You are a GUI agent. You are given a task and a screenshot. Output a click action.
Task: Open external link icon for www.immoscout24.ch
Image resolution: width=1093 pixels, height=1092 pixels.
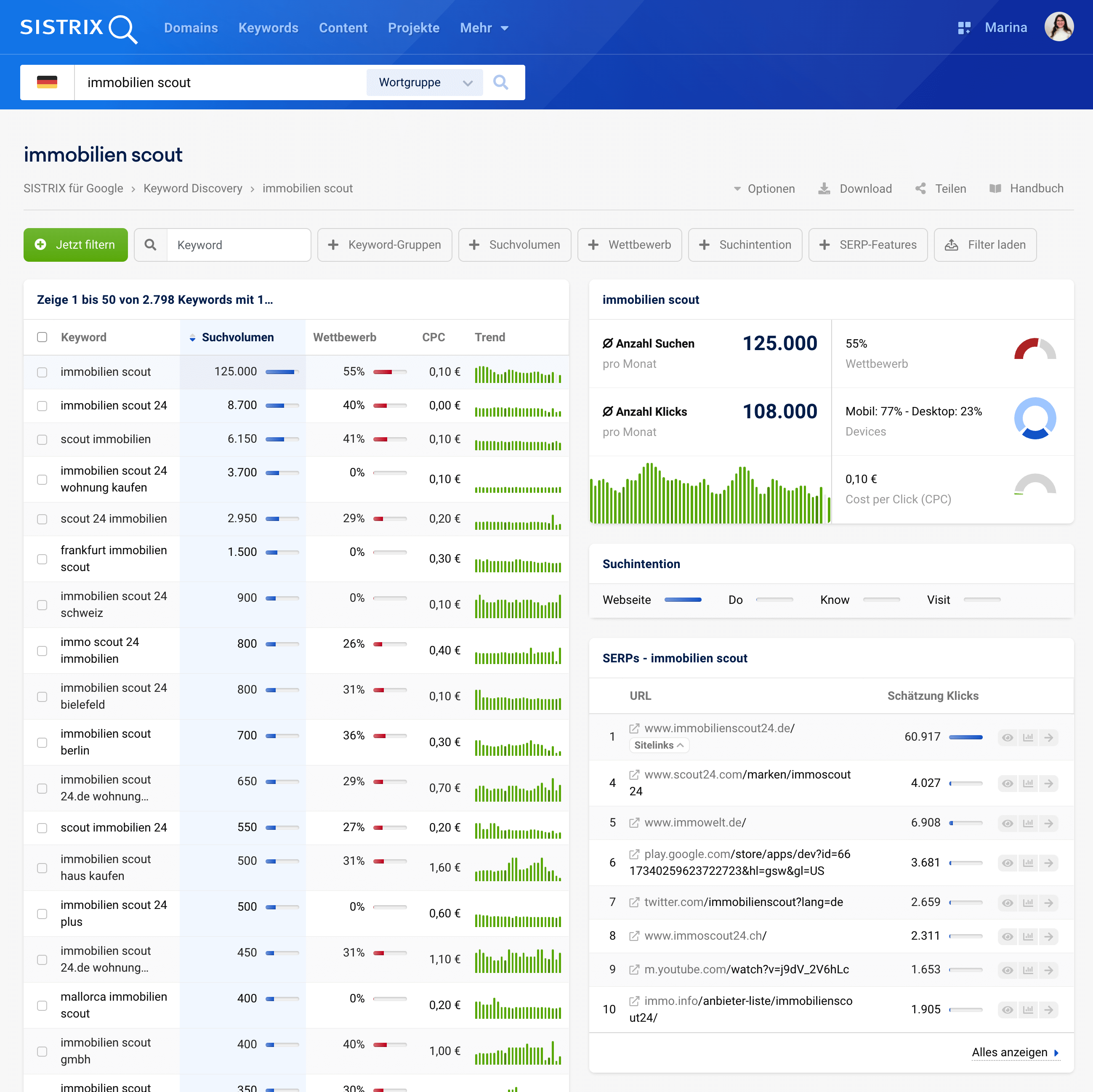click(x=634, y=936)
